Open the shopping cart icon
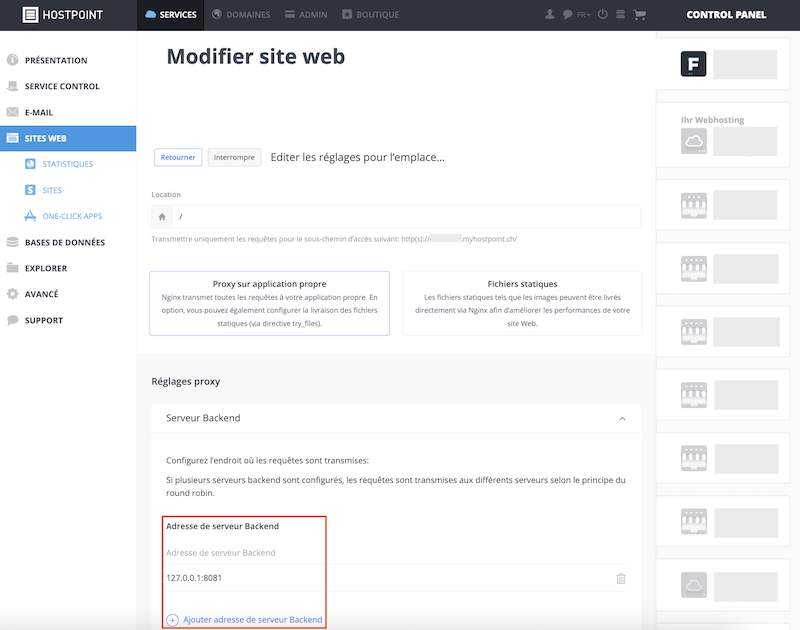This screenshot has width=800, height=630. pos(639,15)
